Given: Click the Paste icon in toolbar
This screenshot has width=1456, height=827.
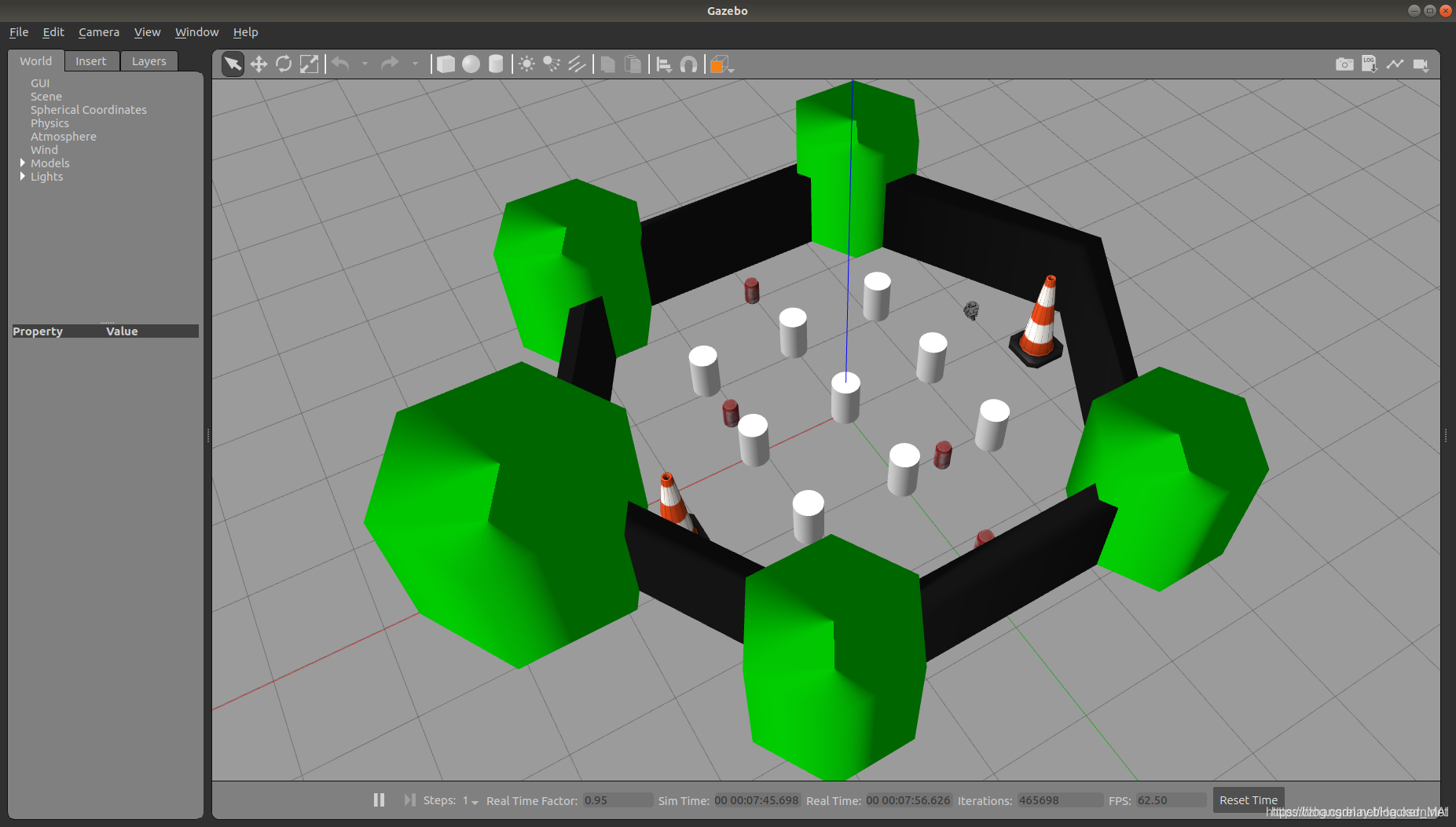Looking at the screenshot, I should (633, 64).
